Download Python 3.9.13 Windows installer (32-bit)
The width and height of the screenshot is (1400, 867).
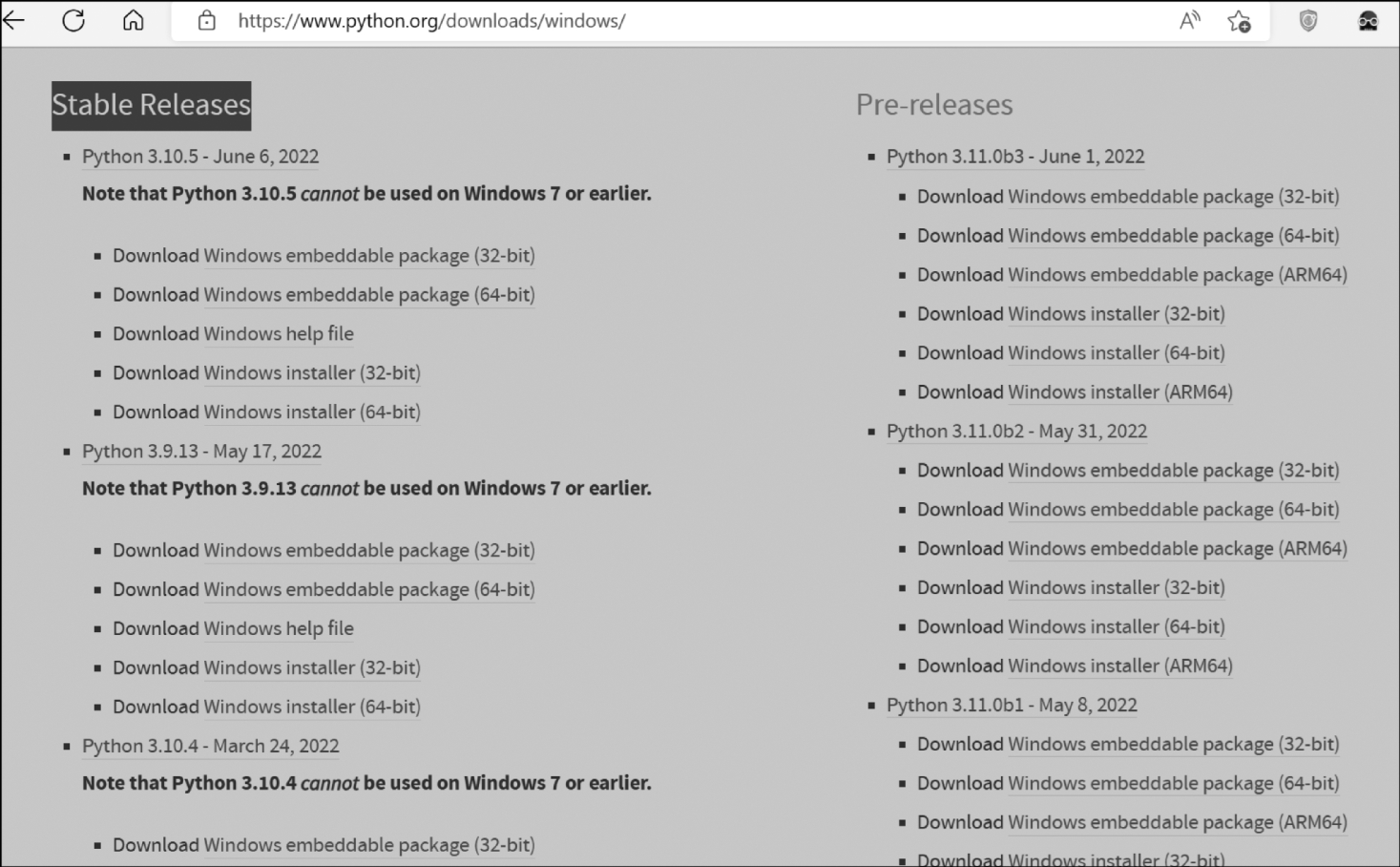(x=312, y=668)
